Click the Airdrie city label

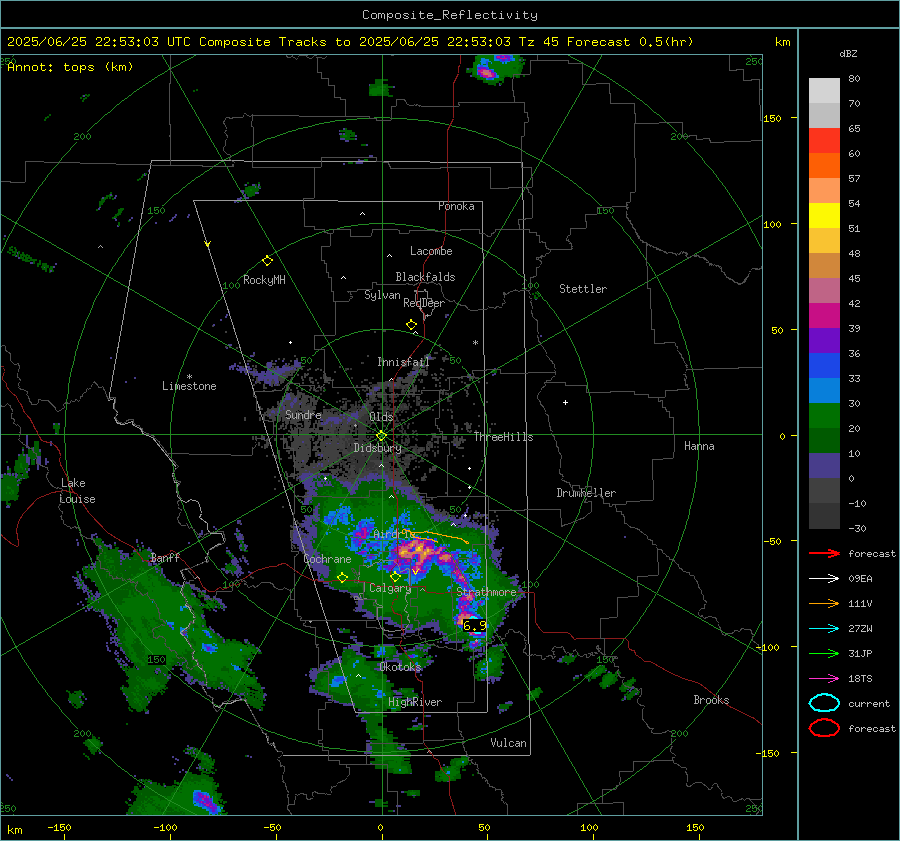point(394,534)
